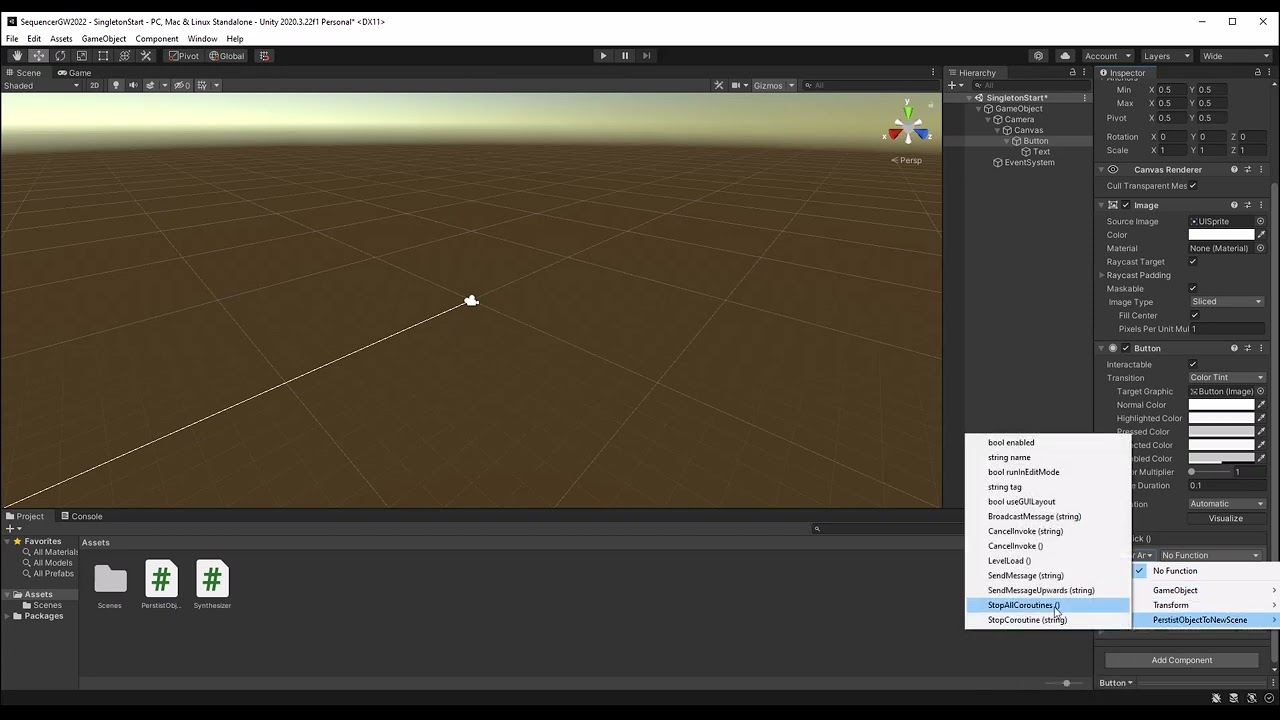Select the Hand tool
Screen dimensions: 1280x720
coord(16,56)
